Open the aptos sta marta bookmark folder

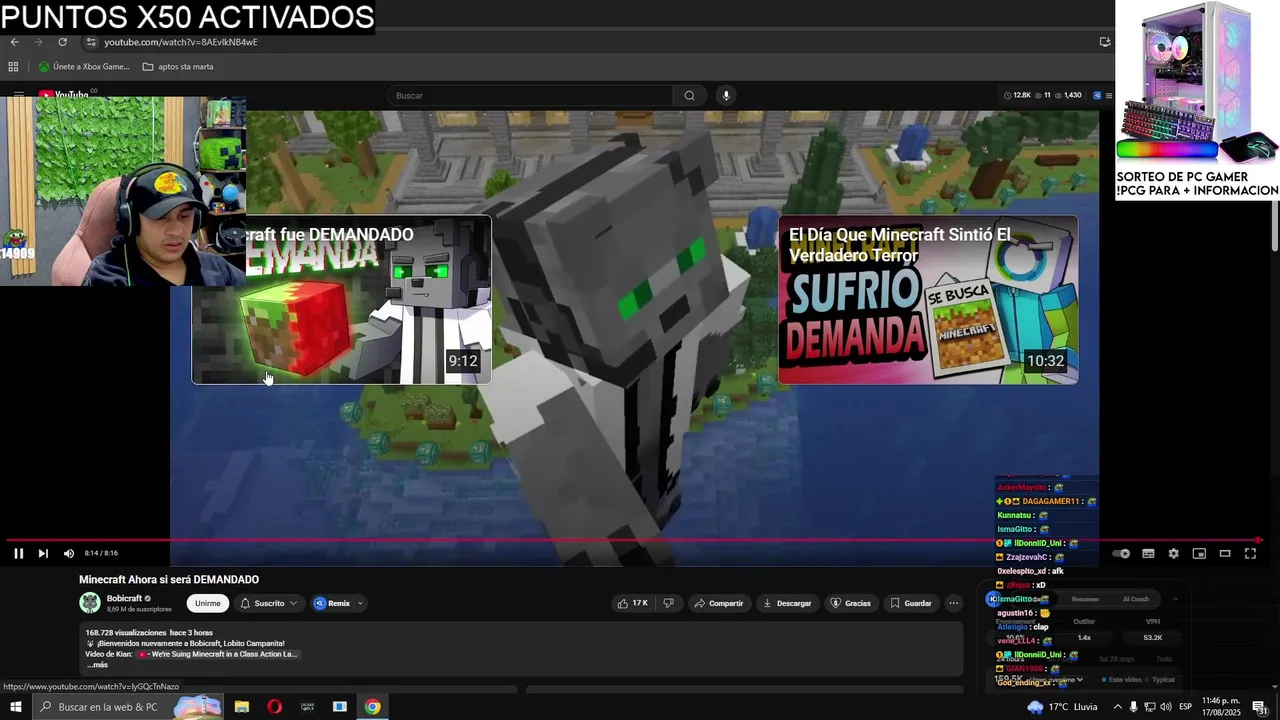pyautogui.click(x=178, y=67)
